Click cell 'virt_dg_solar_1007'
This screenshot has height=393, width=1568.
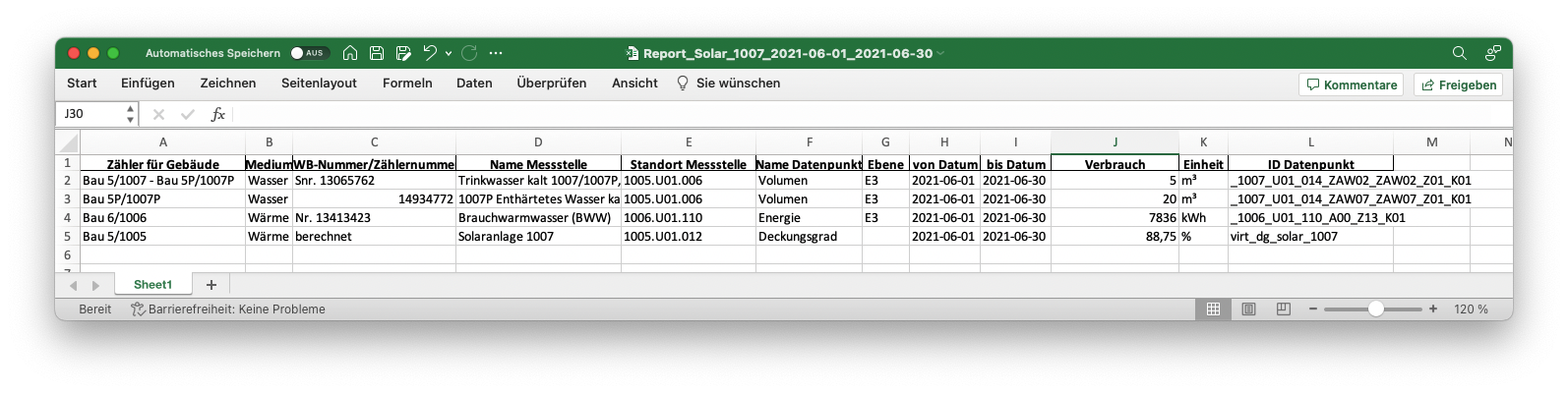click(x=1311, y=237)
